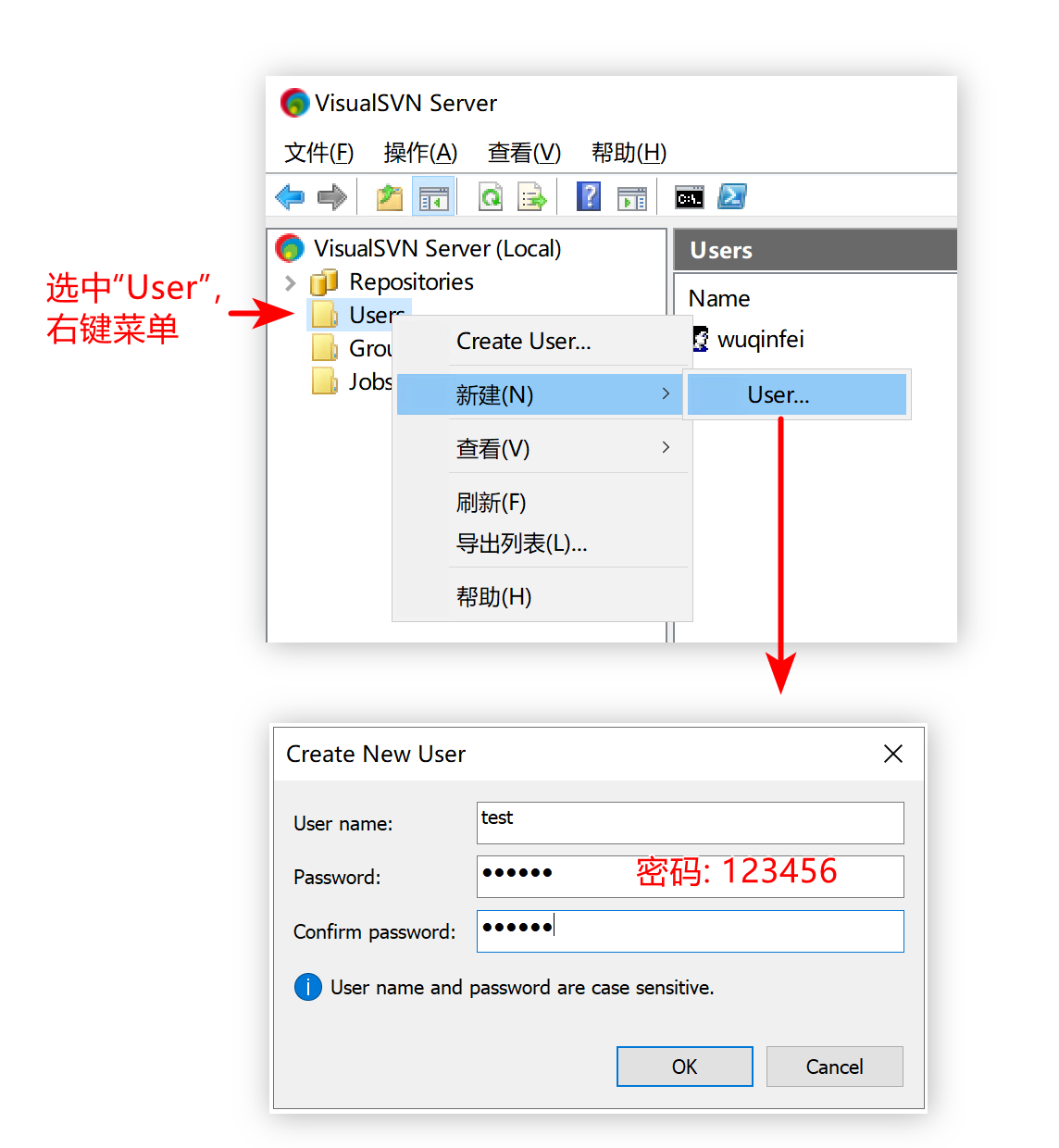Open the 查看(V) context submenu arrow
Viewport: 1059px width, 1148px height.
coord(666,447)
